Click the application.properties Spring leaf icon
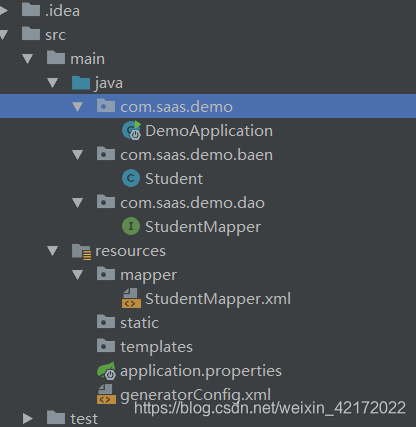This screenshot has width=416, height=427. [x=106, y=371]
